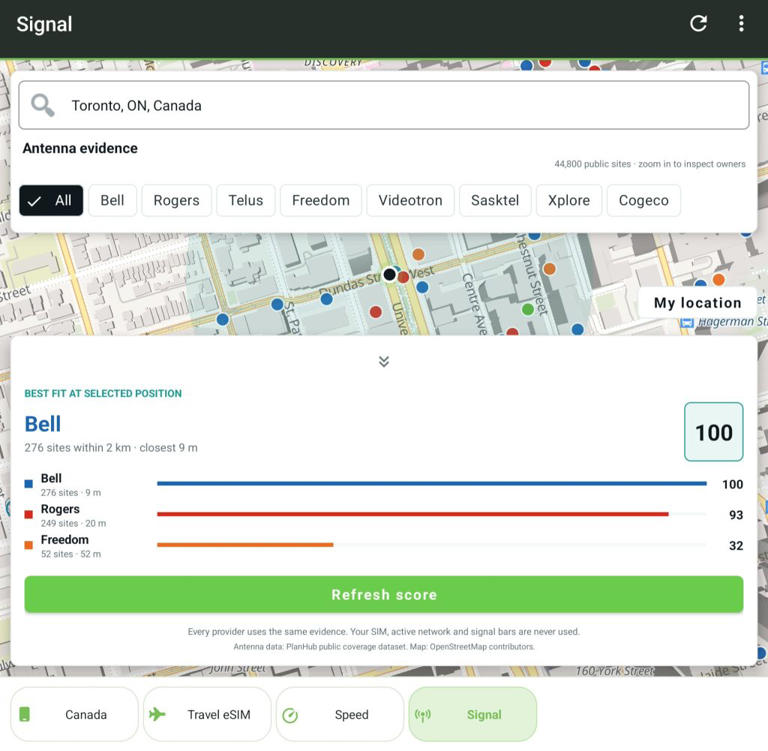Click the green antenna dot near Chestnut Street
The width and height of the screenshot is (768, 751).
point(528,309)
